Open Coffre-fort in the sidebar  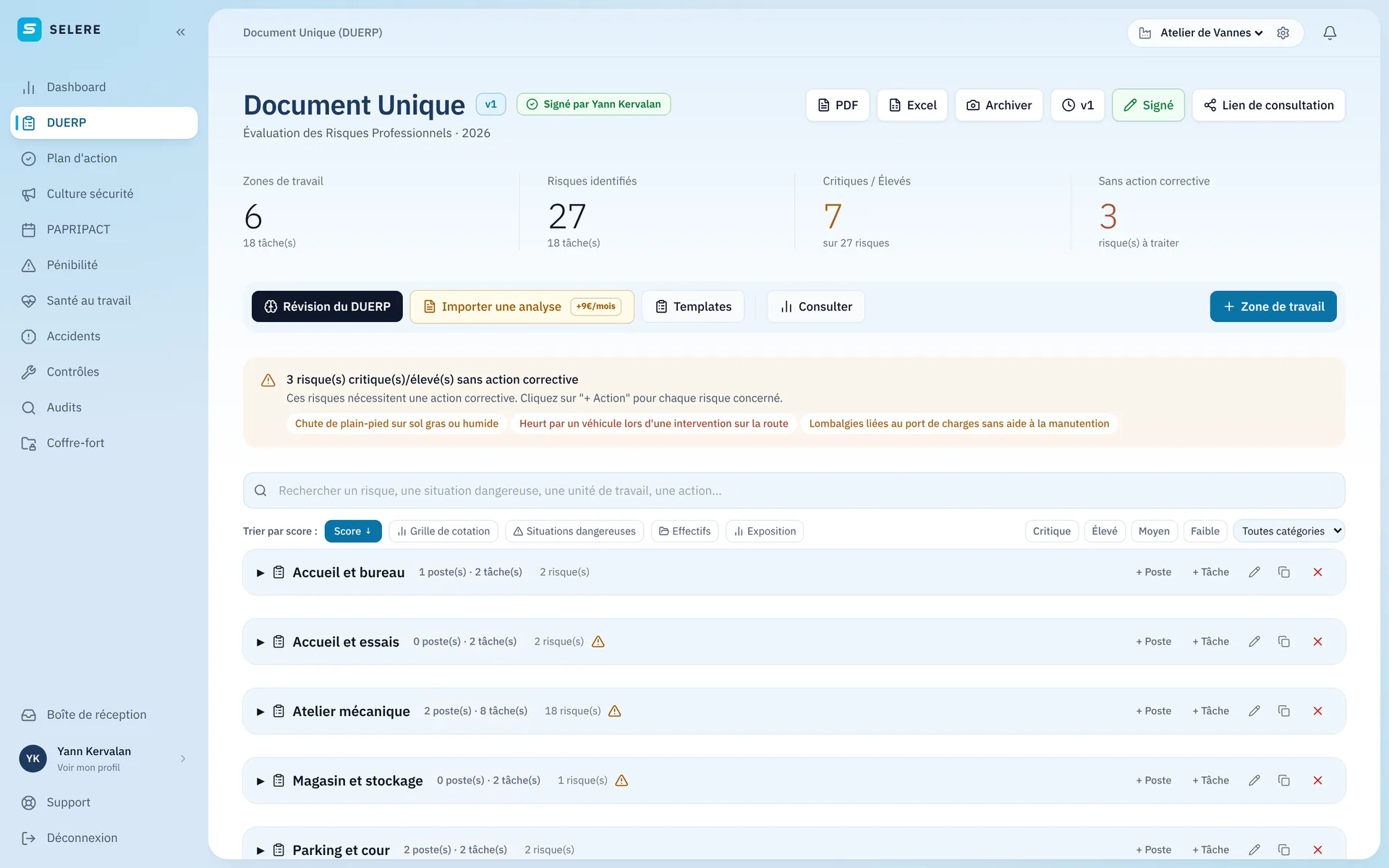[x=104, y=443]
